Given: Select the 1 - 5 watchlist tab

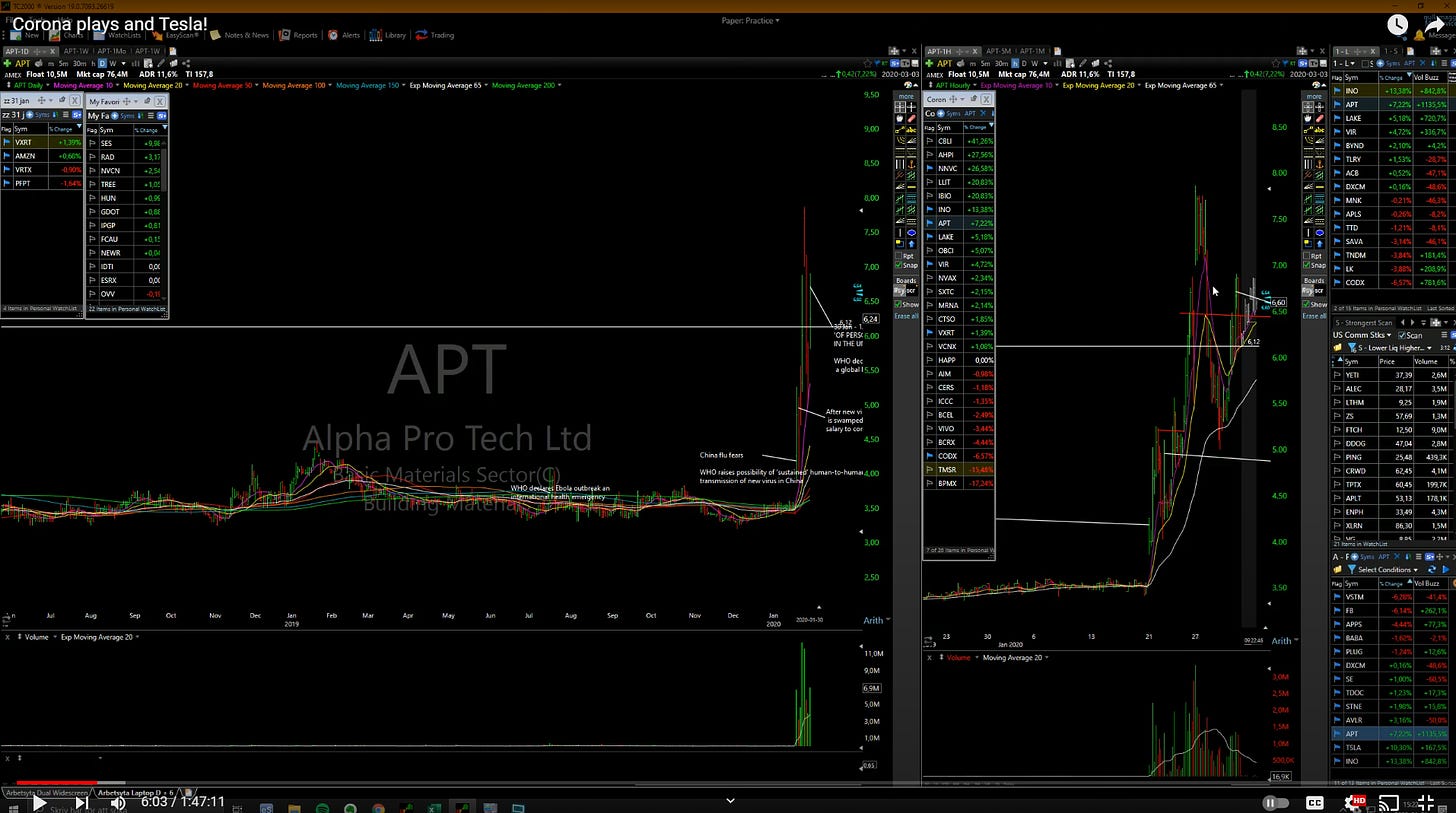Looking at the screenshot, I should (x=1391, y=51).
